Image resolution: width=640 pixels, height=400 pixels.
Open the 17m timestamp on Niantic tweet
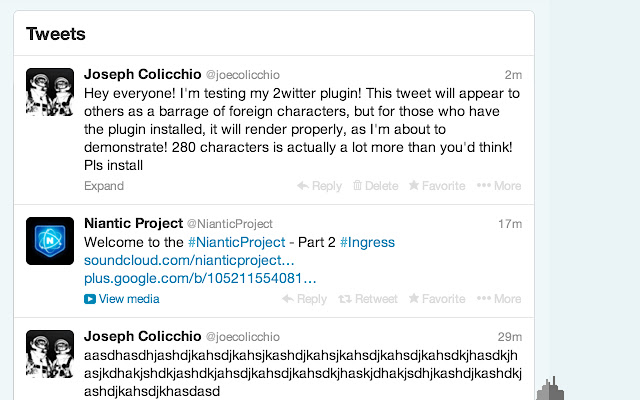[509, 224]
